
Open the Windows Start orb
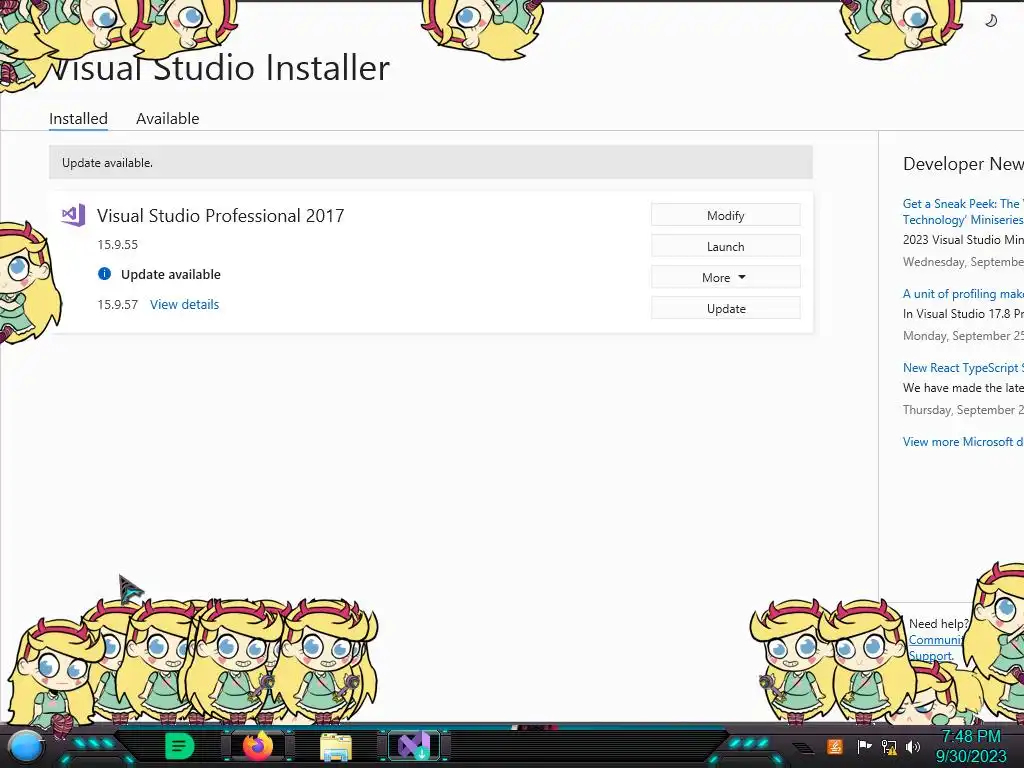tap(26, 746)
